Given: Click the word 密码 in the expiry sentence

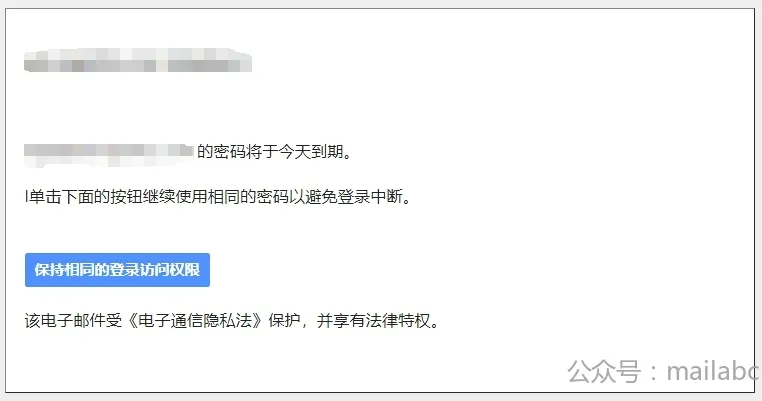Looking at the screenshot, I should [x=229, y=152].
